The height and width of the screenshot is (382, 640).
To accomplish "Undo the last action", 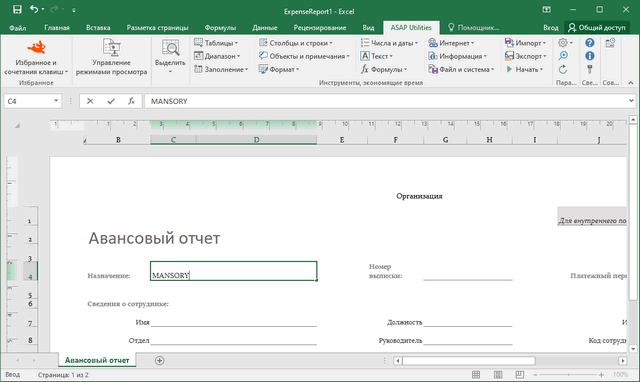I will click(x=34, y=9).
